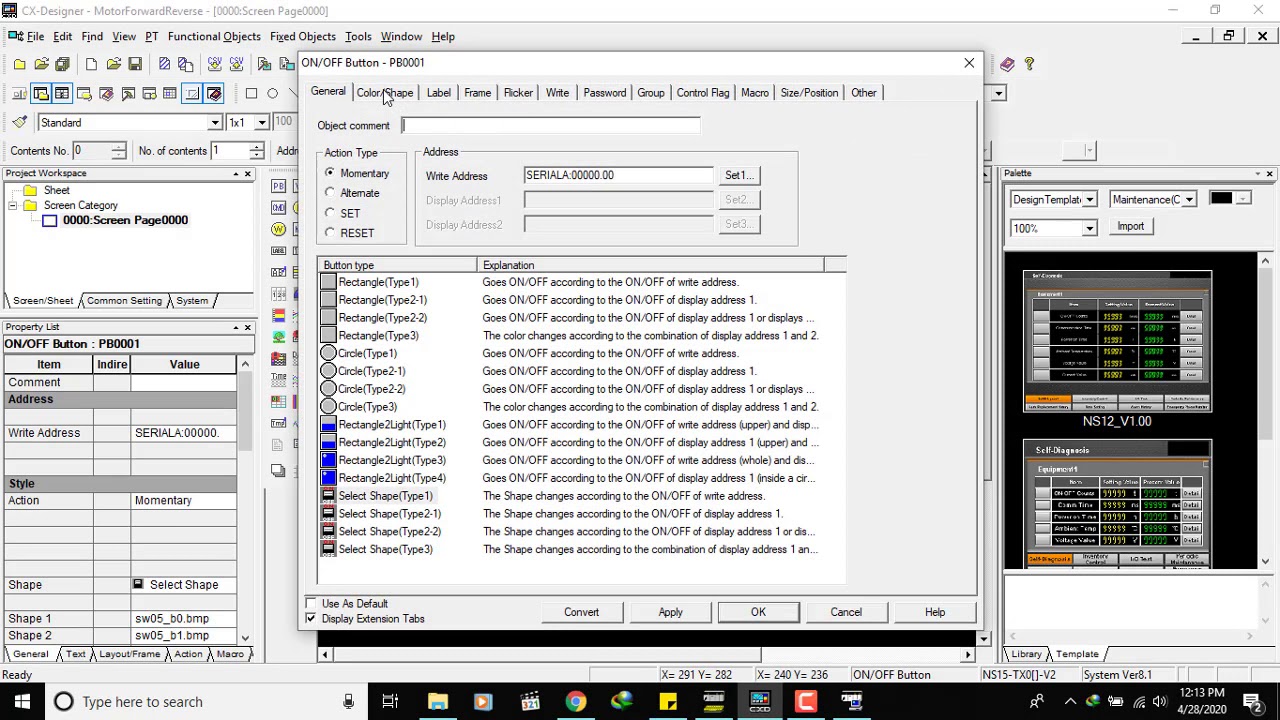Viewport: 1280px width, 720px height.
Task: Click the Apply button
Action: pos(671,612)
